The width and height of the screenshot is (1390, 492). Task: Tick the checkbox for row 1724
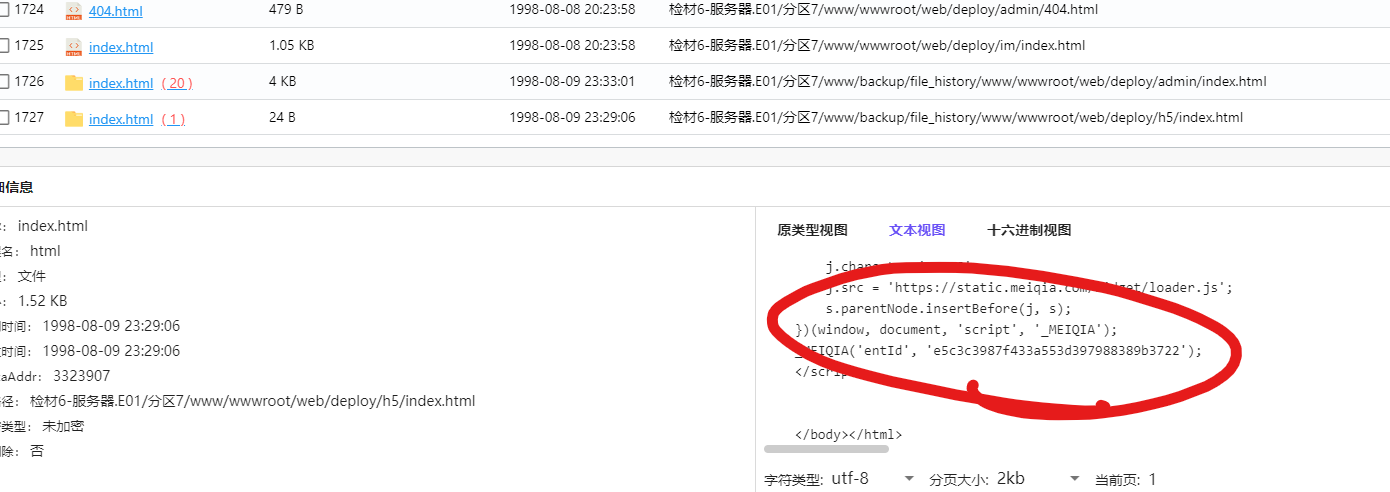[x=3, y=10]
